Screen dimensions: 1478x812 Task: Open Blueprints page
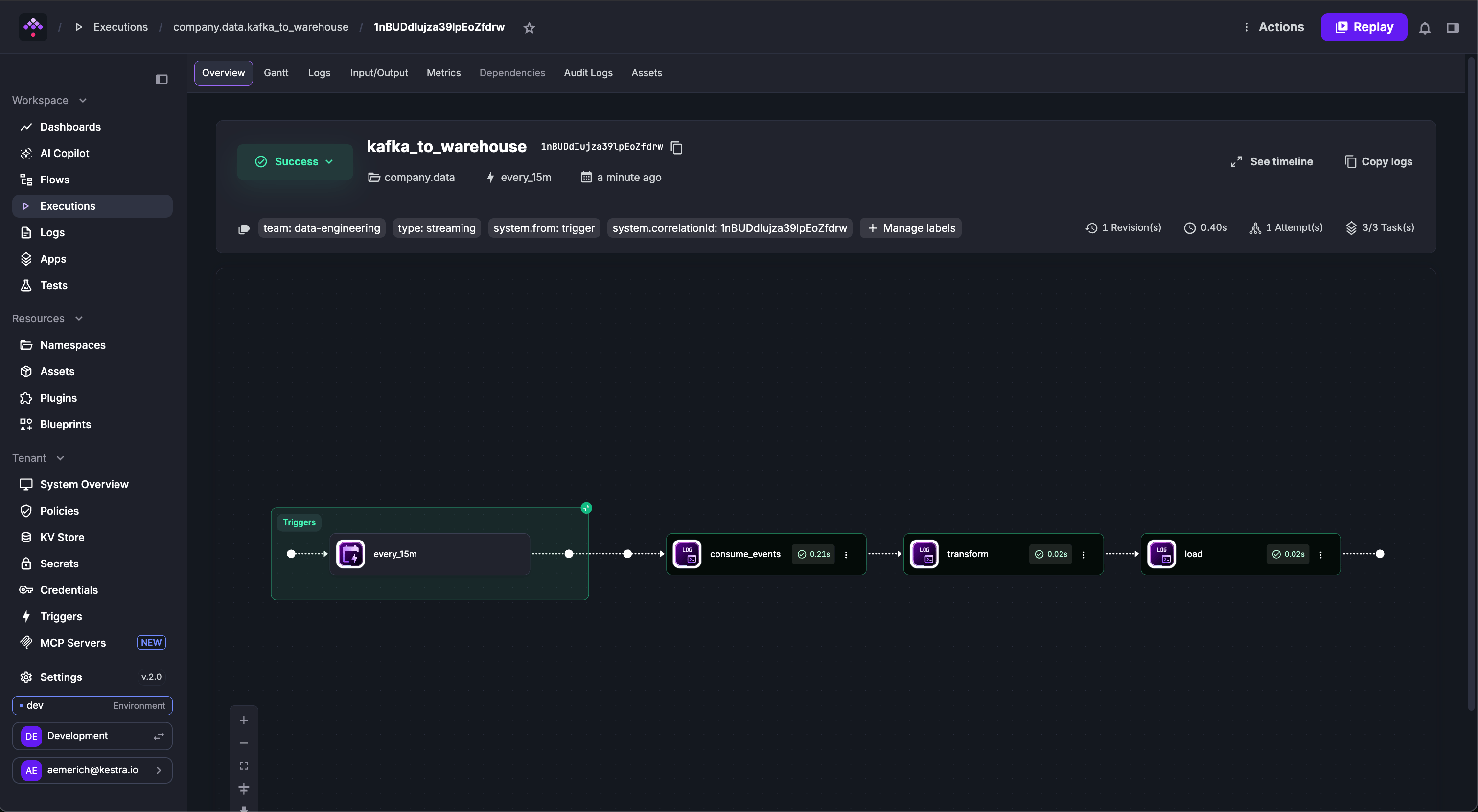click(x=92, y=424)
